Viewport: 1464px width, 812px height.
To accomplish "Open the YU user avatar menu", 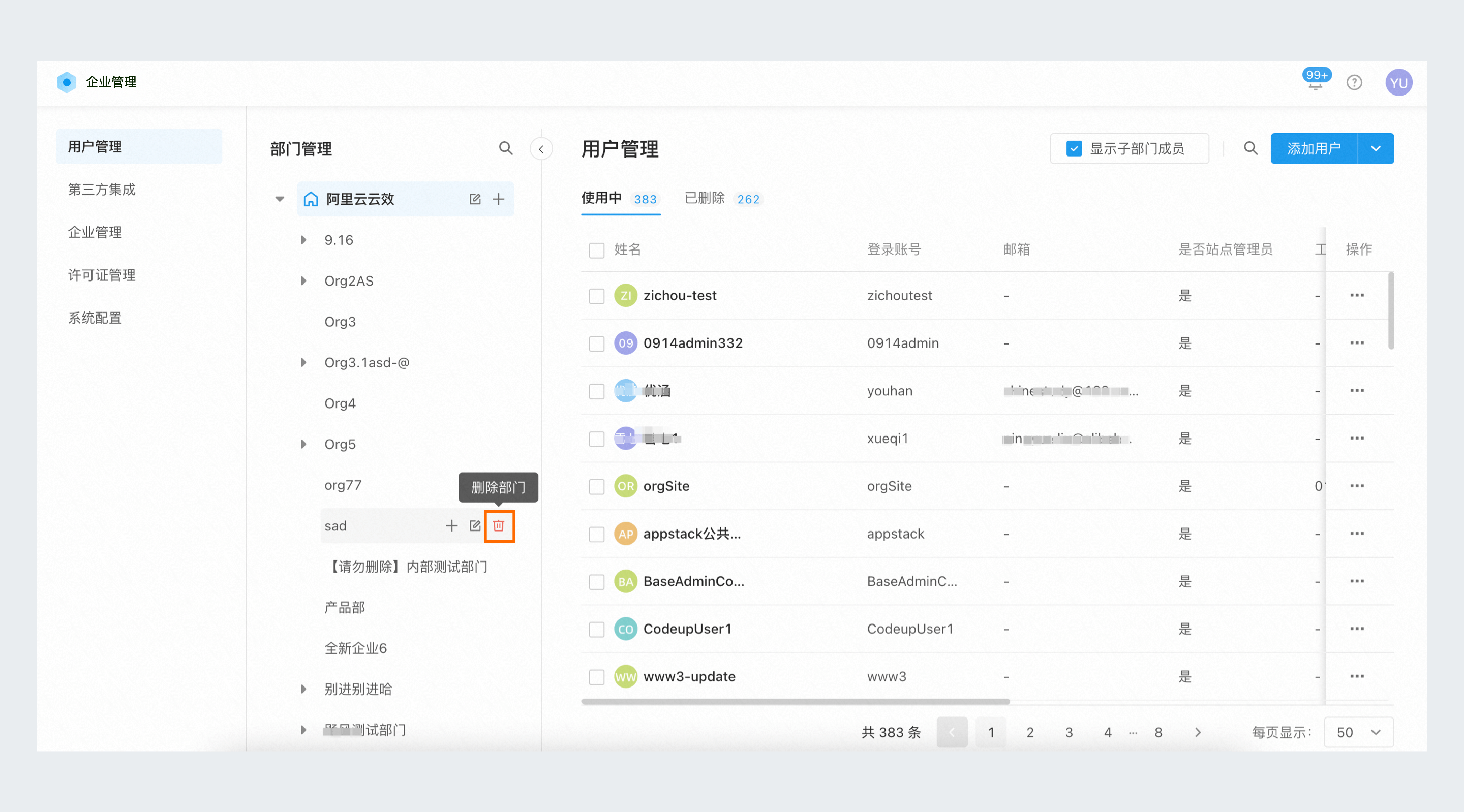I will tap(1399, 82).
